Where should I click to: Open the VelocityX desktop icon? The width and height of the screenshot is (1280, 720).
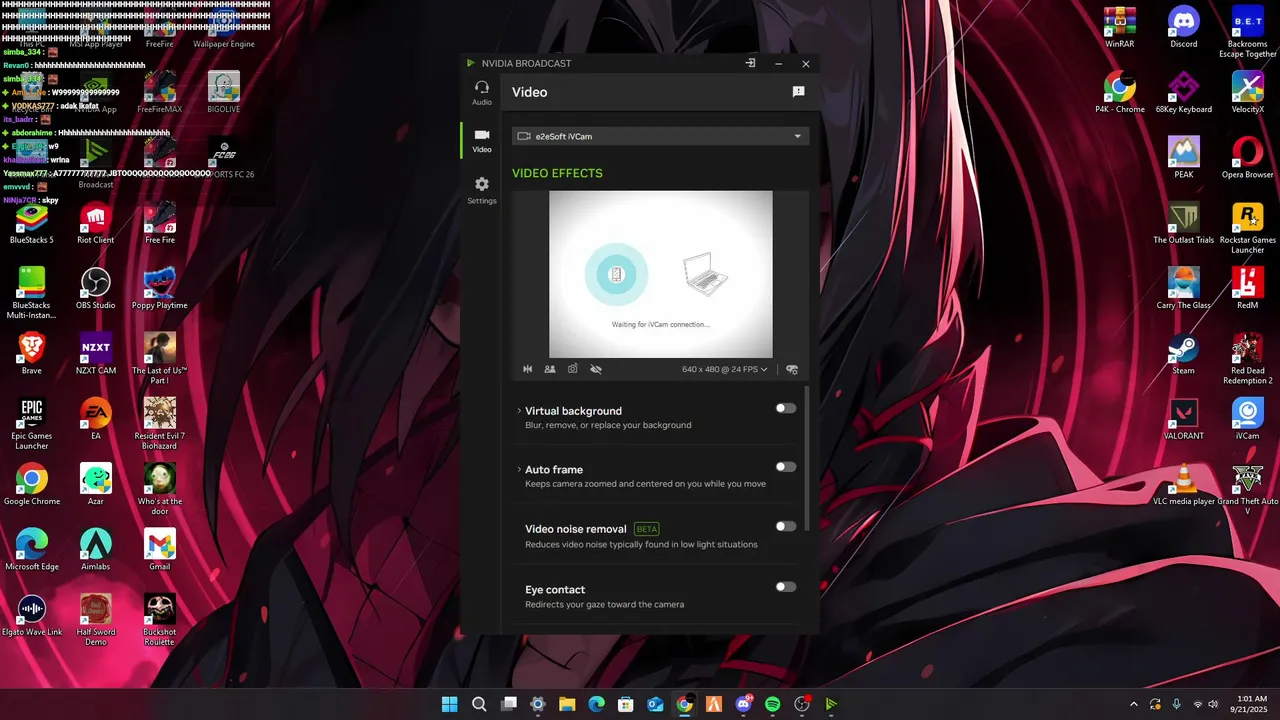[1248, 93]
